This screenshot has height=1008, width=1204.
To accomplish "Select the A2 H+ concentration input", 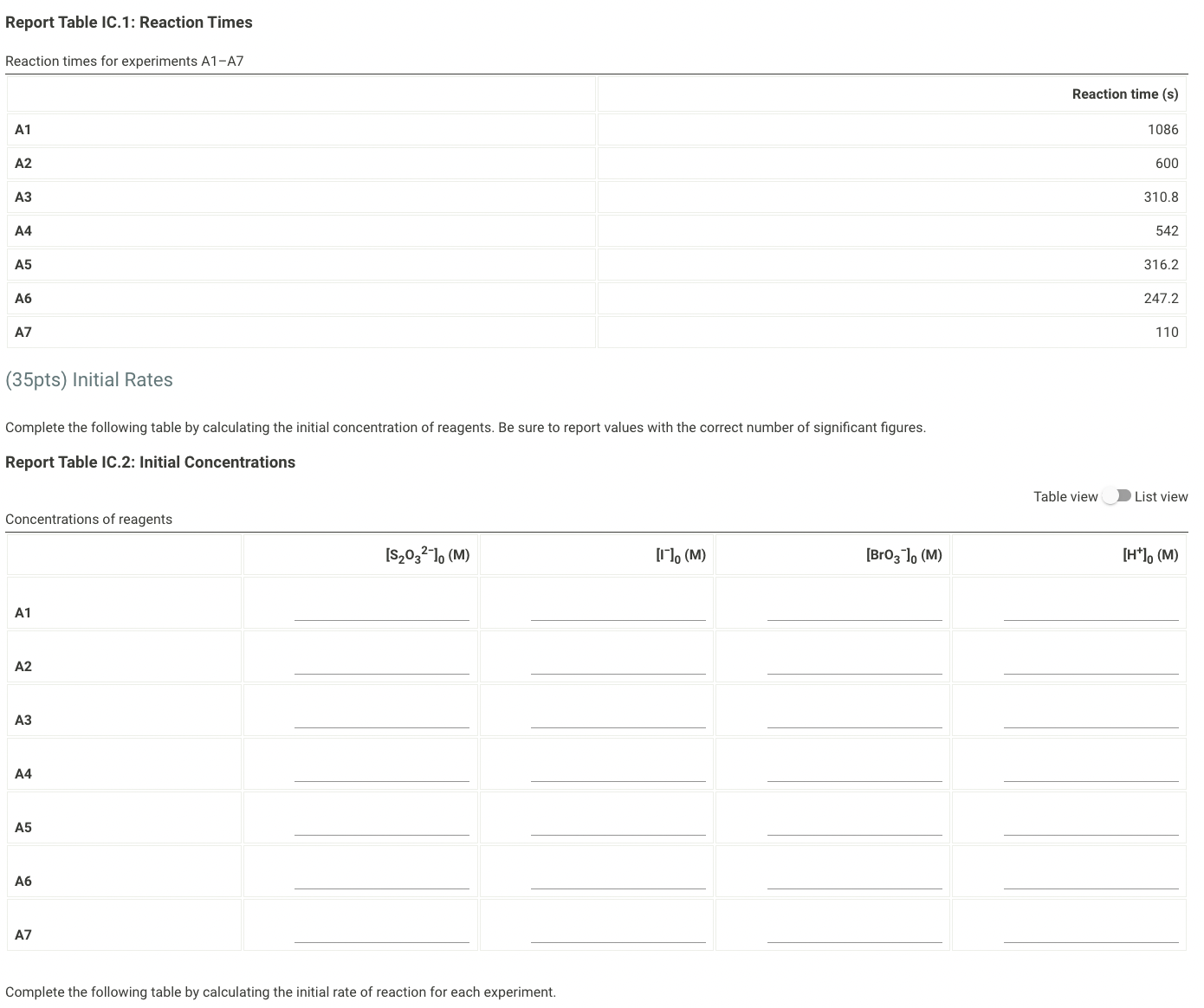I will tap(1091, 663).
